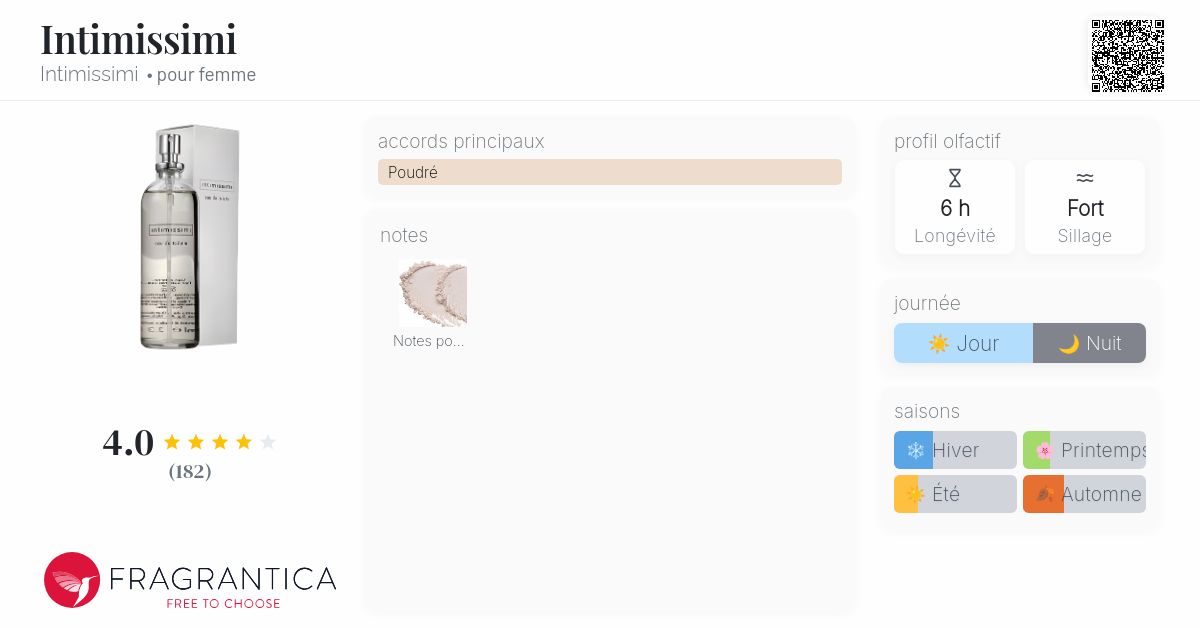This screenshot has width=1200, height=628.
Task: Click the Fort Sillage card
Action: 1085,208
